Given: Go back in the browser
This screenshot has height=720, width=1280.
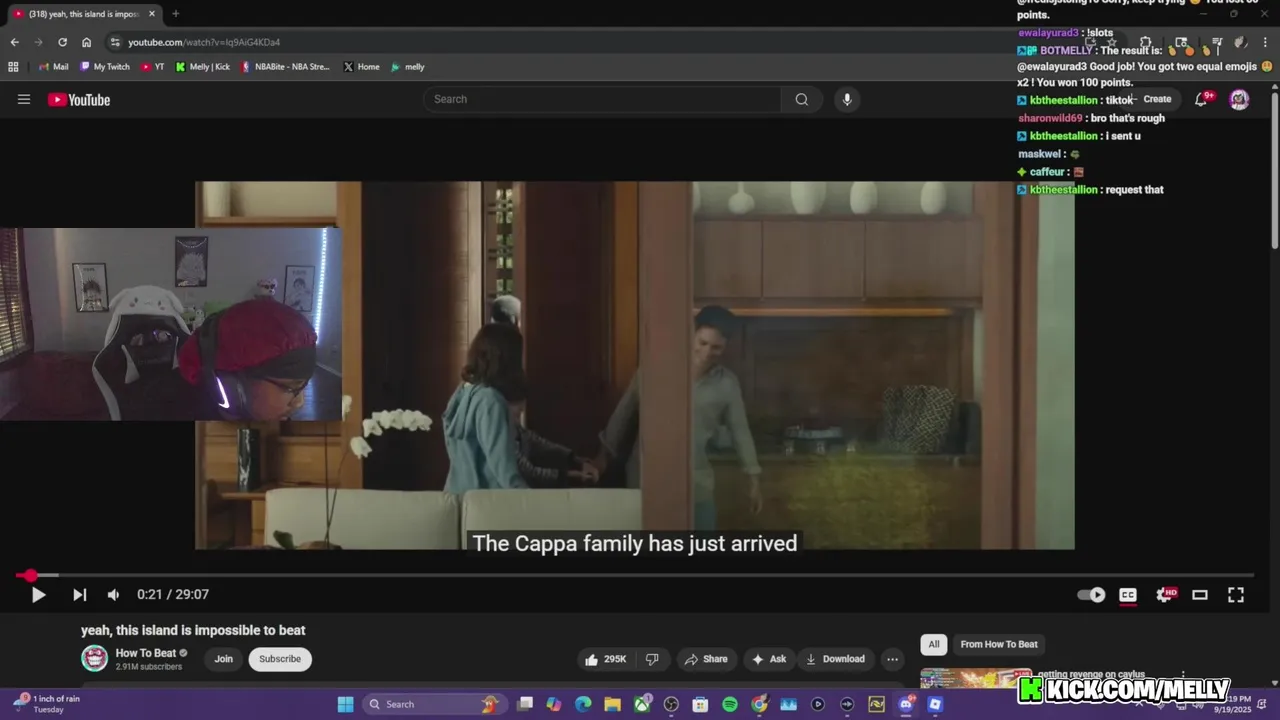Looking at the screenshot, I should tap(14, 42).
